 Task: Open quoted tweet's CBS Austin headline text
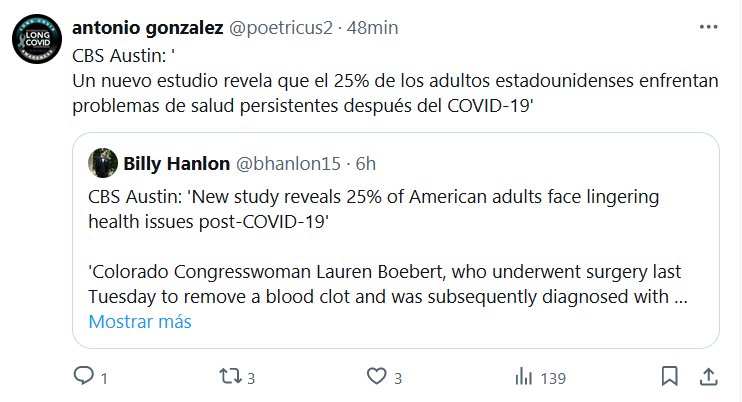pyautogui.click(x=380, y=208)
